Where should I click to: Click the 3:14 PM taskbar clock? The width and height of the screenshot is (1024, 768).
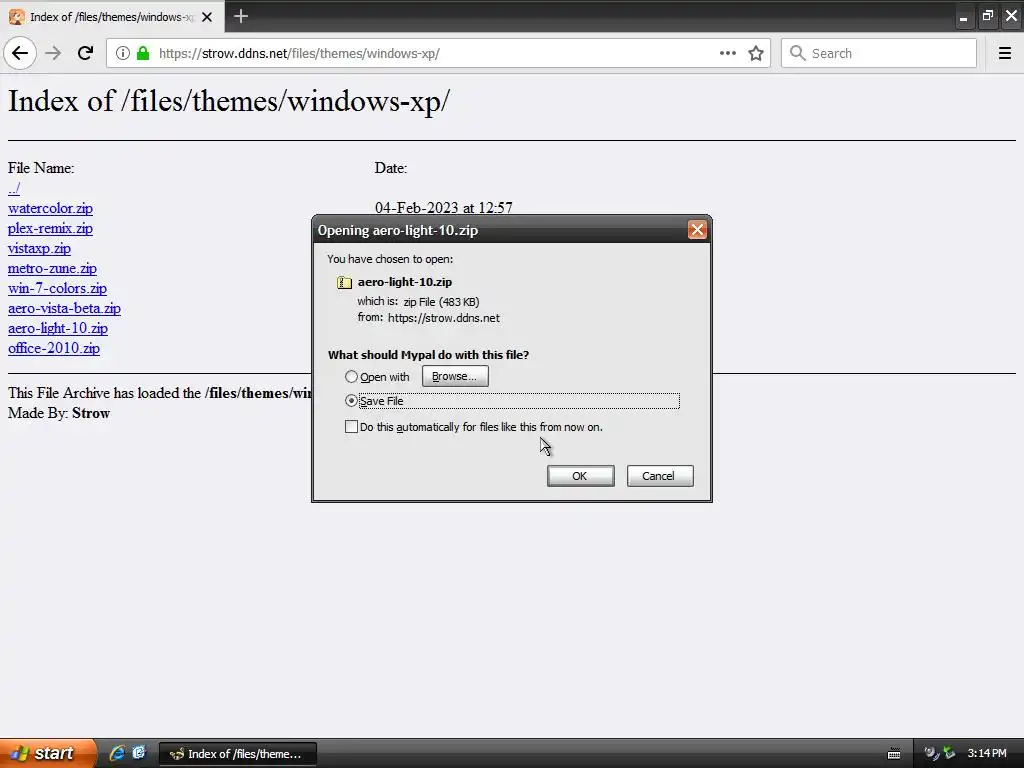point(987,754)
